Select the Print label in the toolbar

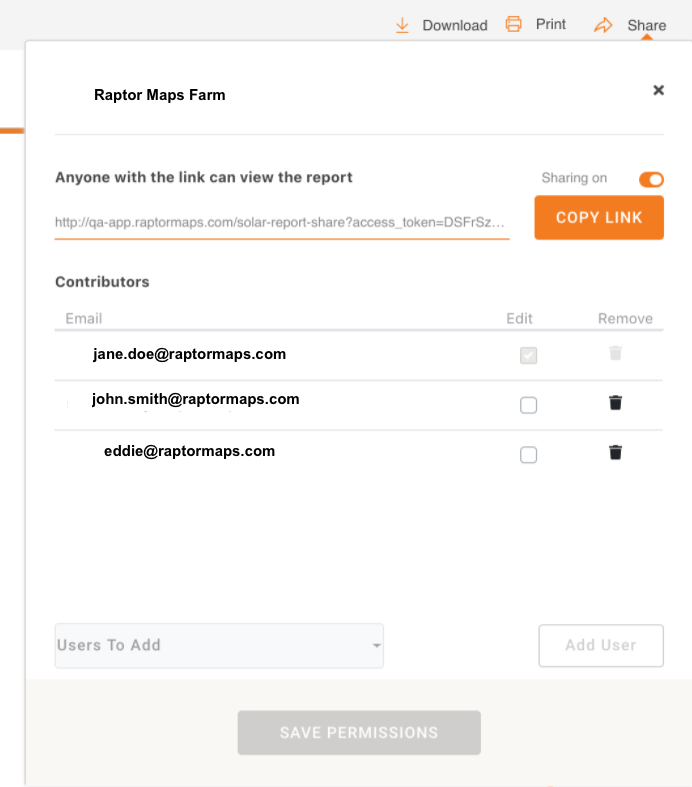click(x=550, y=24)
